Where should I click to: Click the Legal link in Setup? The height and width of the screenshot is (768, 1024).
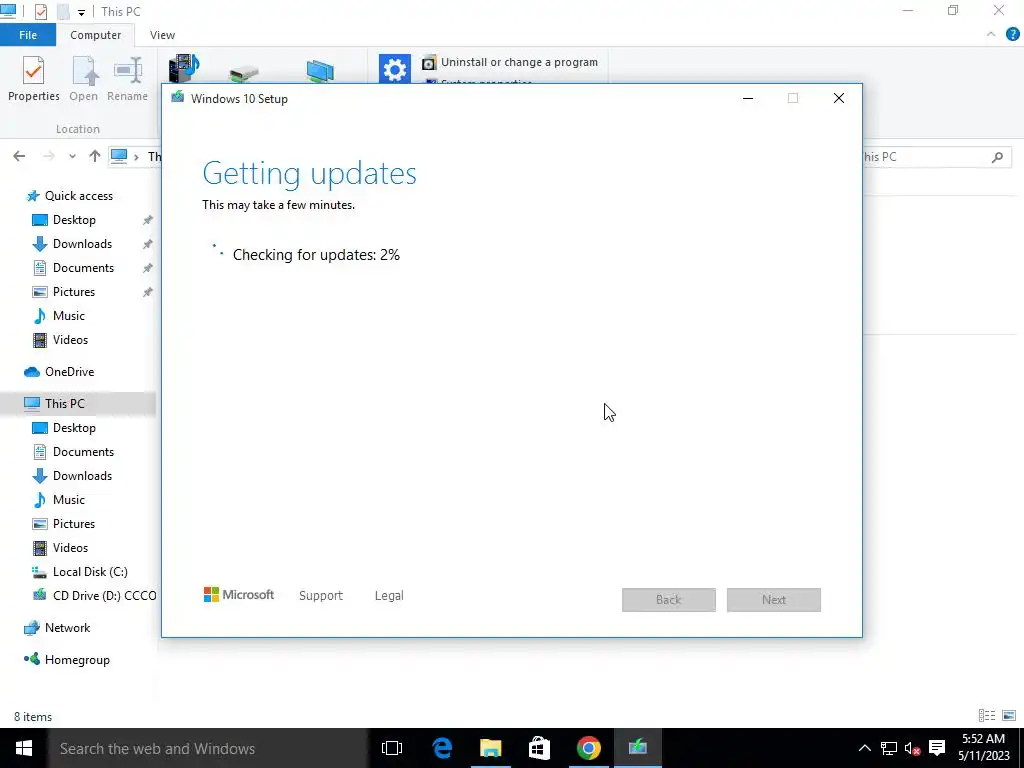point(389,596)
